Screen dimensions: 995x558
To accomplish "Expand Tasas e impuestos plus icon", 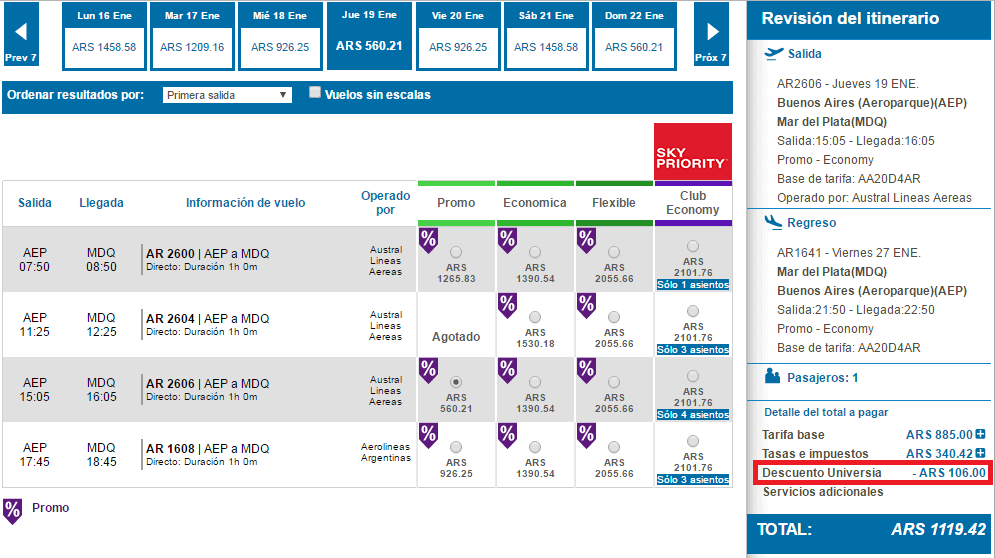I will [980, 453].
